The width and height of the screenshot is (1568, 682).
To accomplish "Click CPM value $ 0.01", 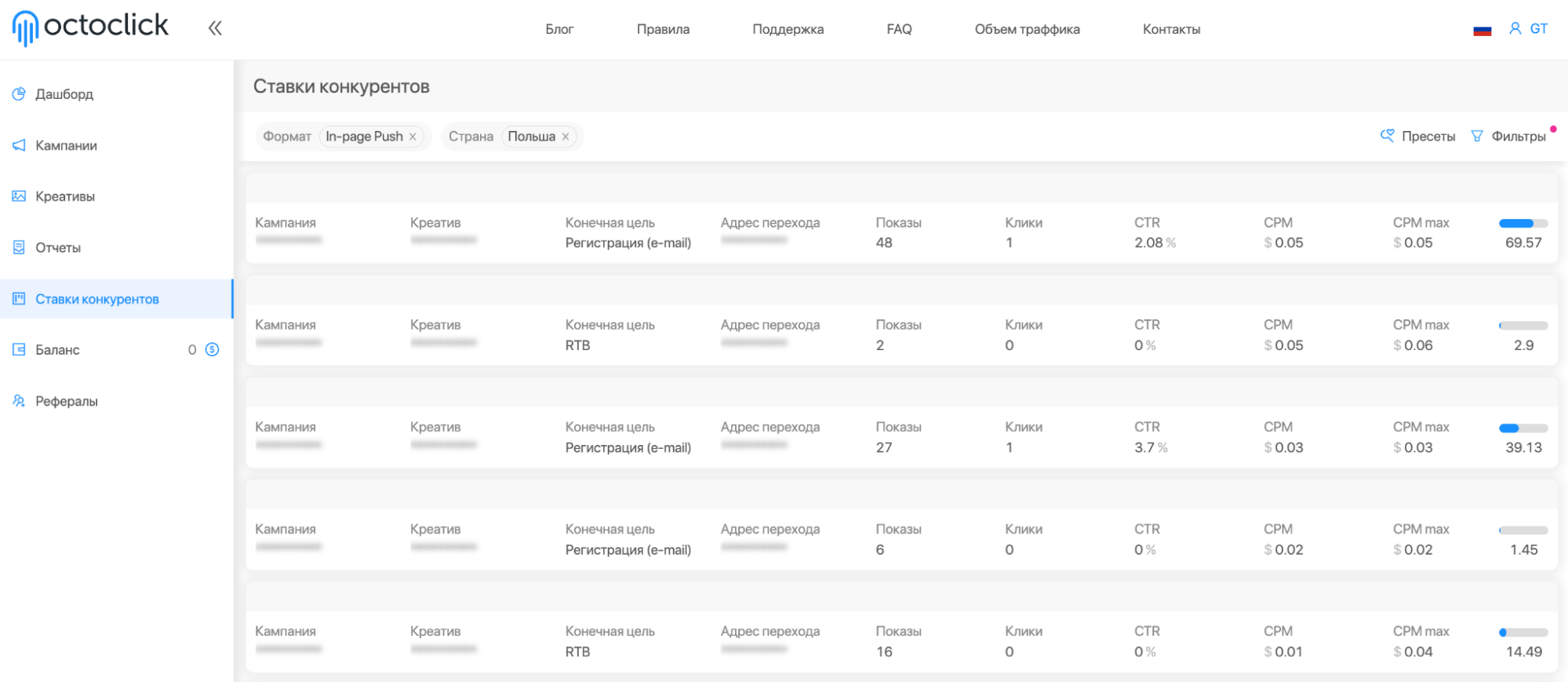I will [1283, 651].
